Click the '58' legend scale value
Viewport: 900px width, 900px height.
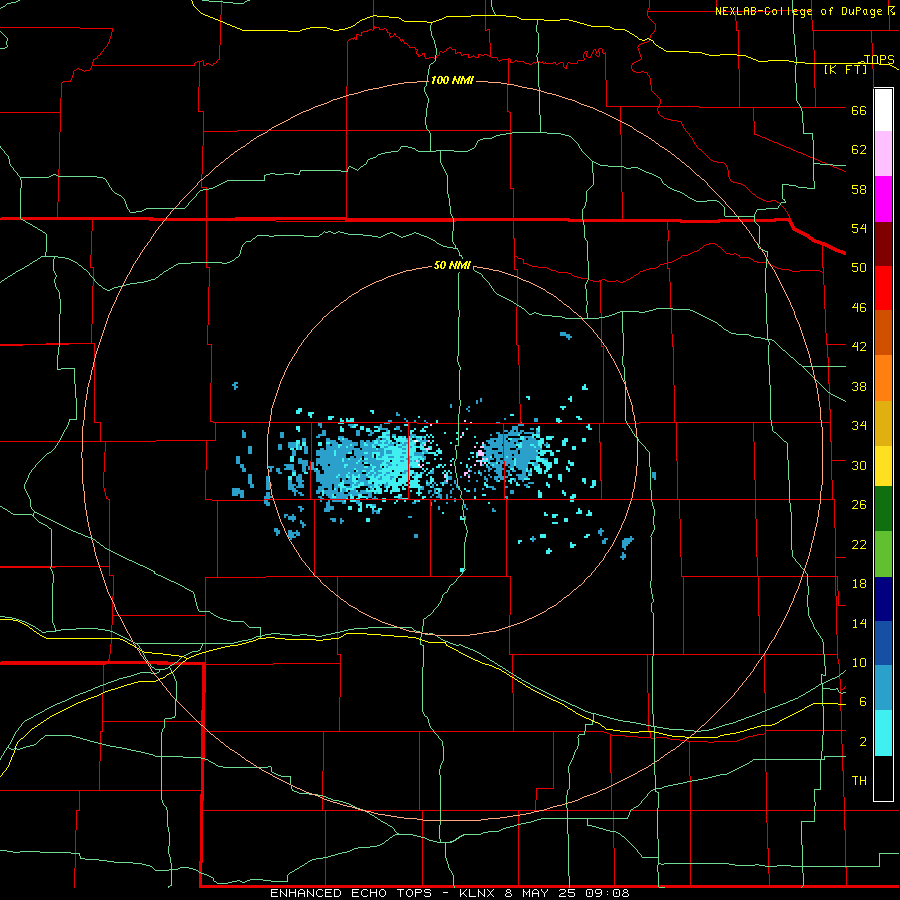click(x=859, y=189)
